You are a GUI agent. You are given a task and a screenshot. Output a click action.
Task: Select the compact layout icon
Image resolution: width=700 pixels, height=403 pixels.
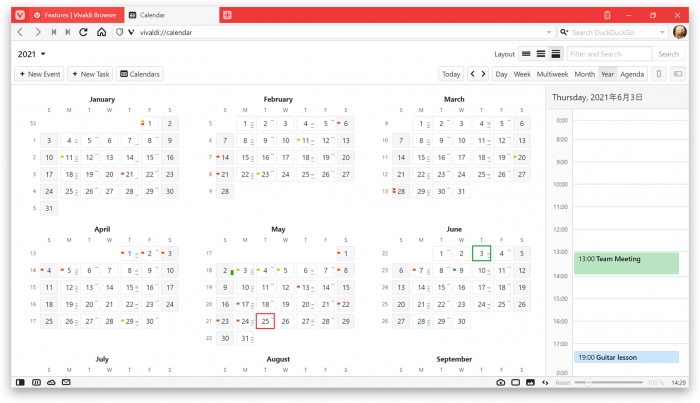tap(526, 54)
